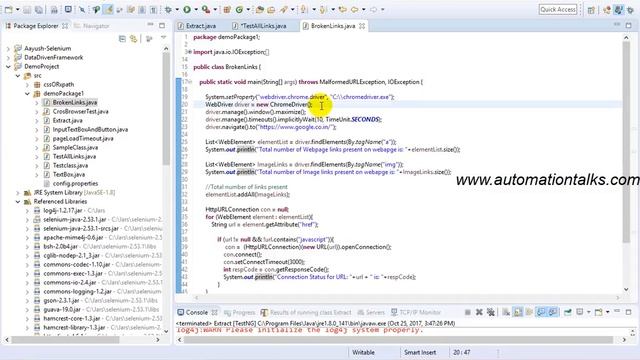640x360 pixels.
Task: Click the Forward navigation arrow icon
Action: [373, 9]
